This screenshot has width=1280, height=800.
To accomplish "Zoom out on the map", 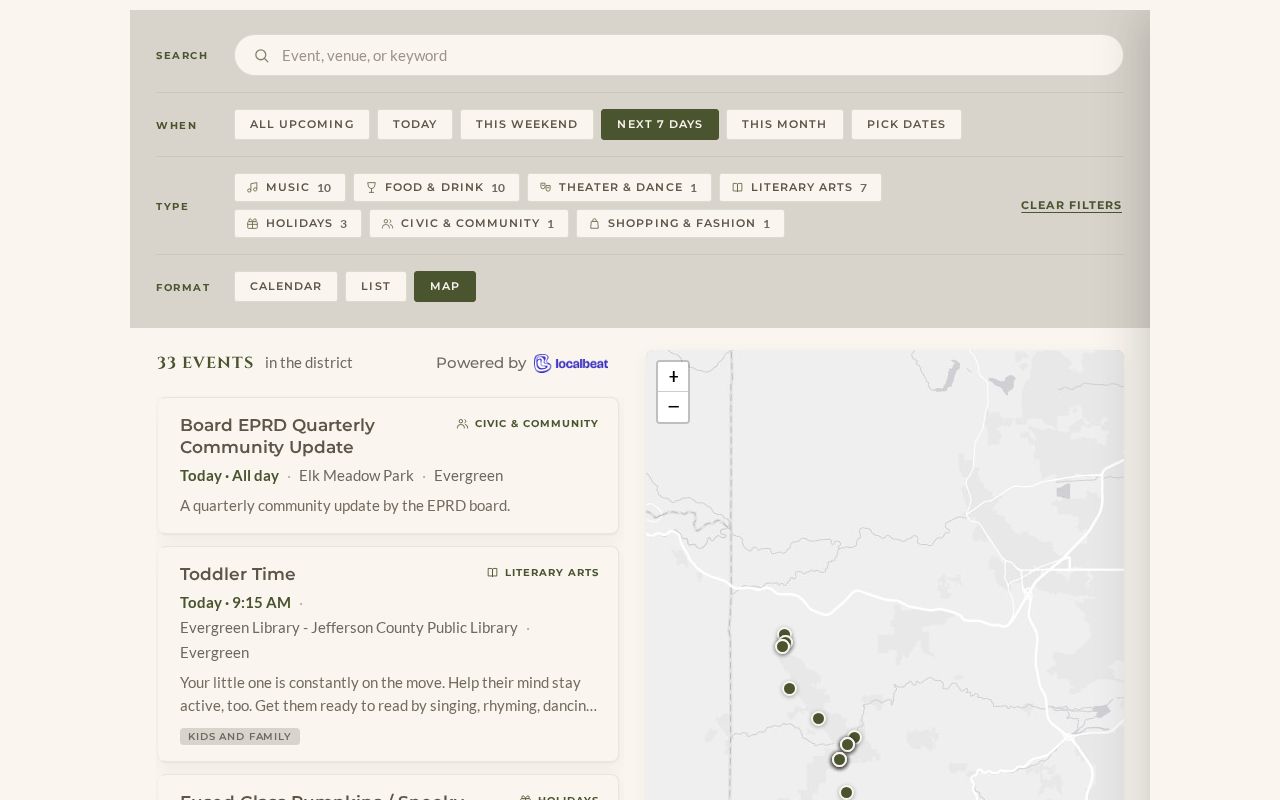I will [x=673, y=407].
